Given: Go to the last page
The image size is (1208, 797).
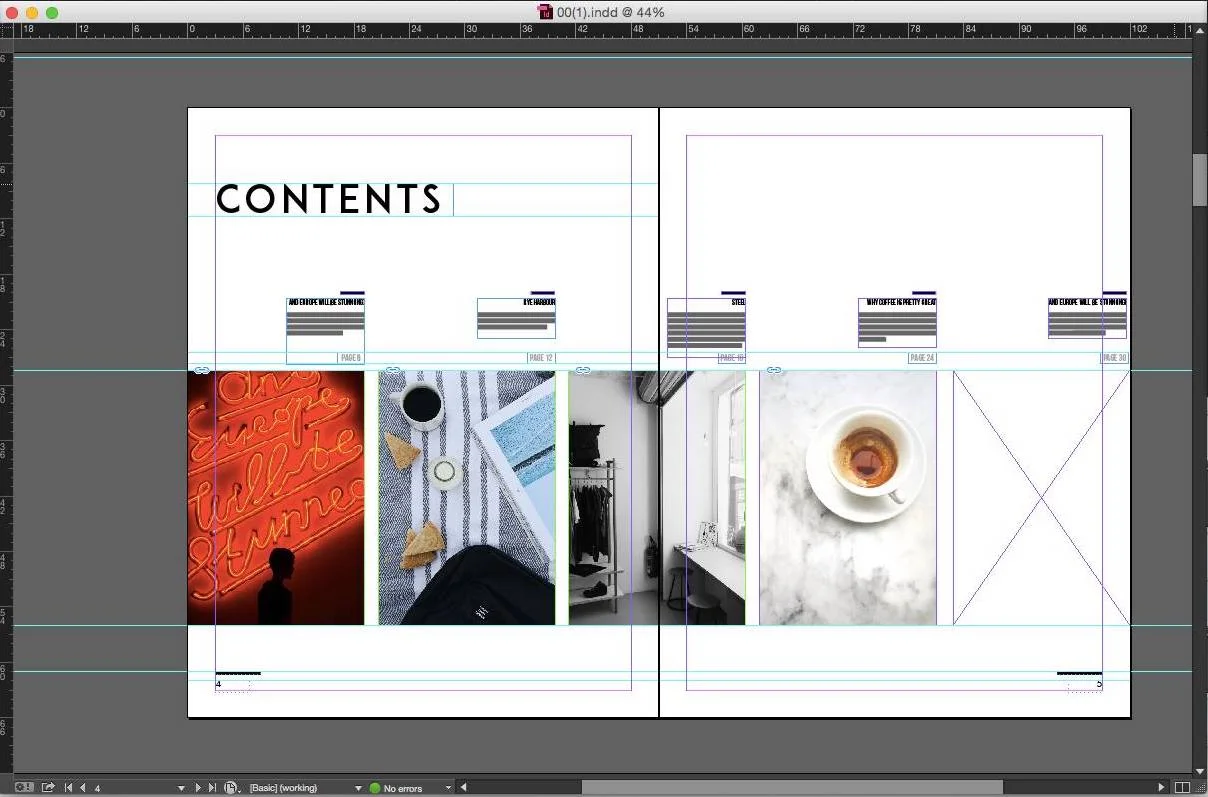Looking at the screenshot, I should click(212, 788).
